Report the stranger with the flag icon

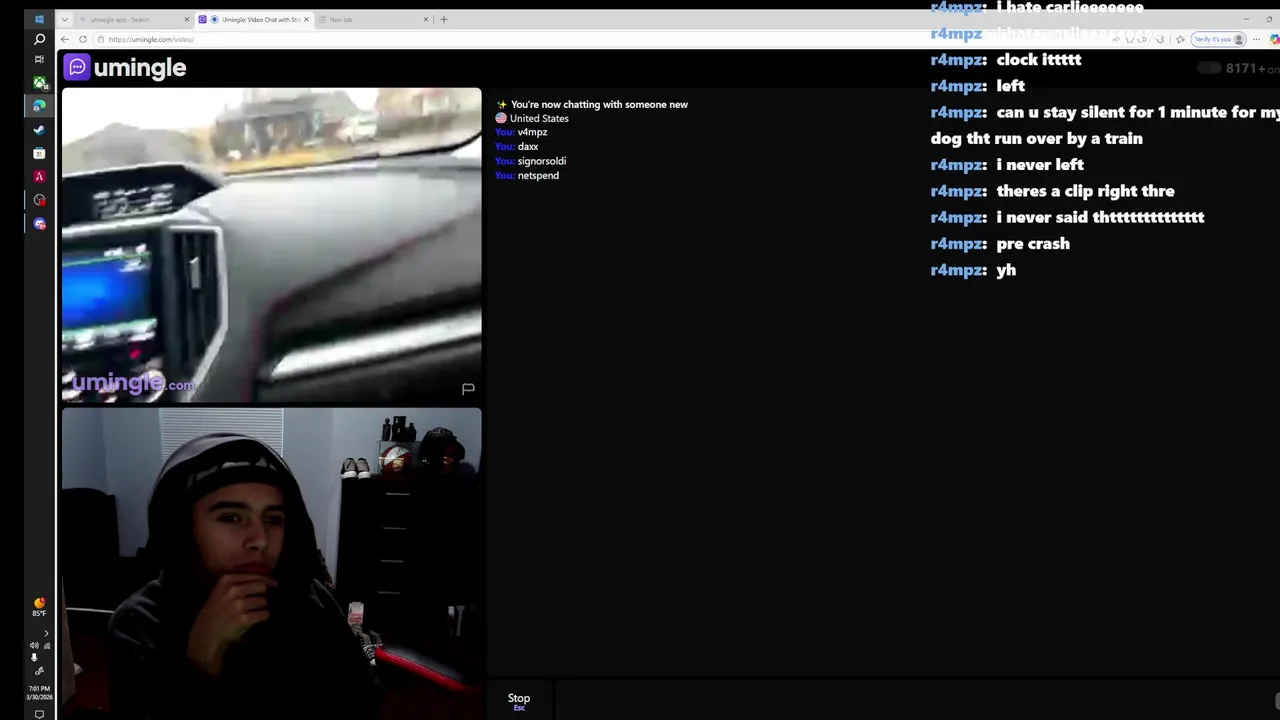pos(468,389)
